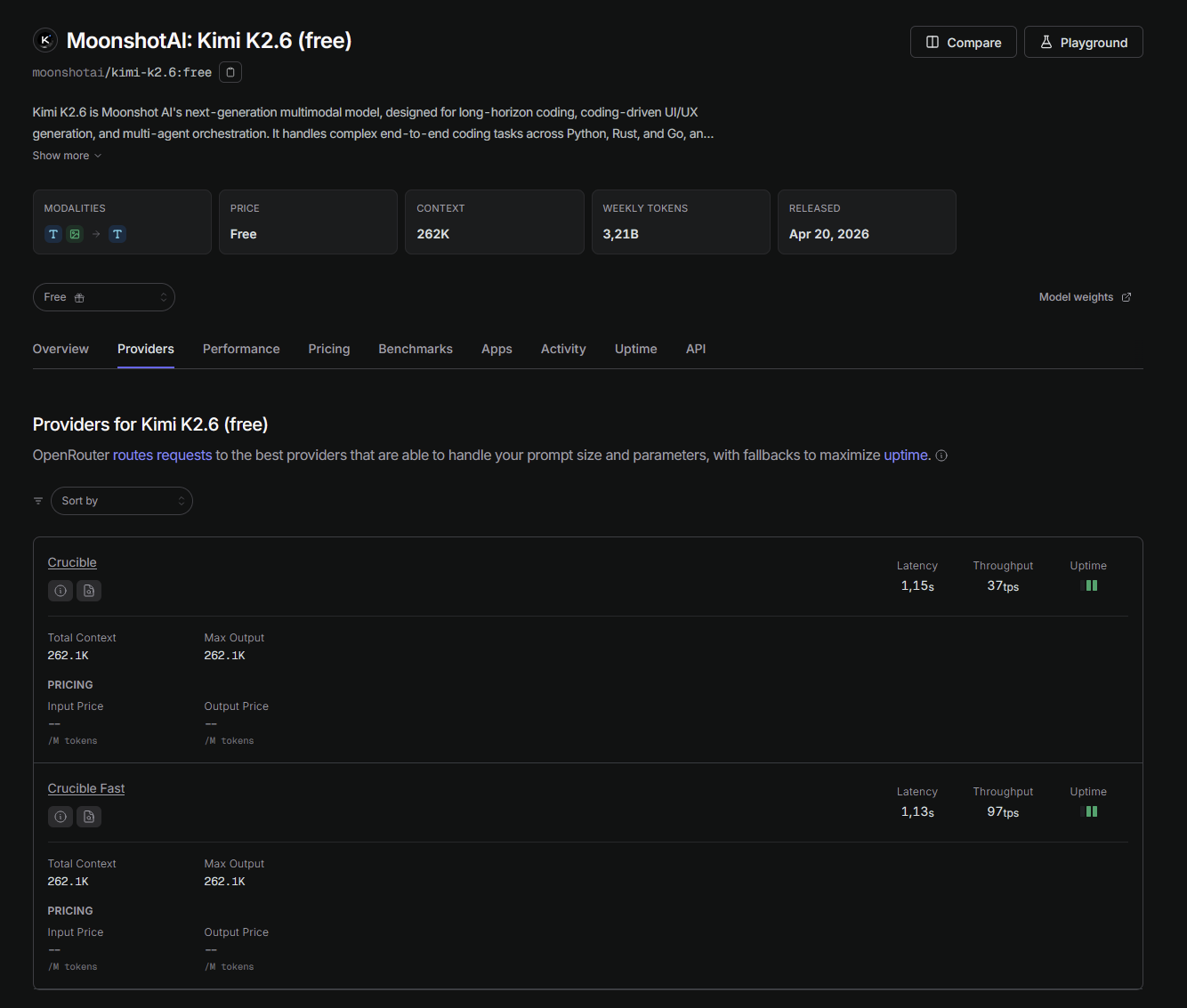Screen dimensions: 1187x1008
Task: Click the MoonshotAI Kimi logo icon
Action: (x=45, y=40)
